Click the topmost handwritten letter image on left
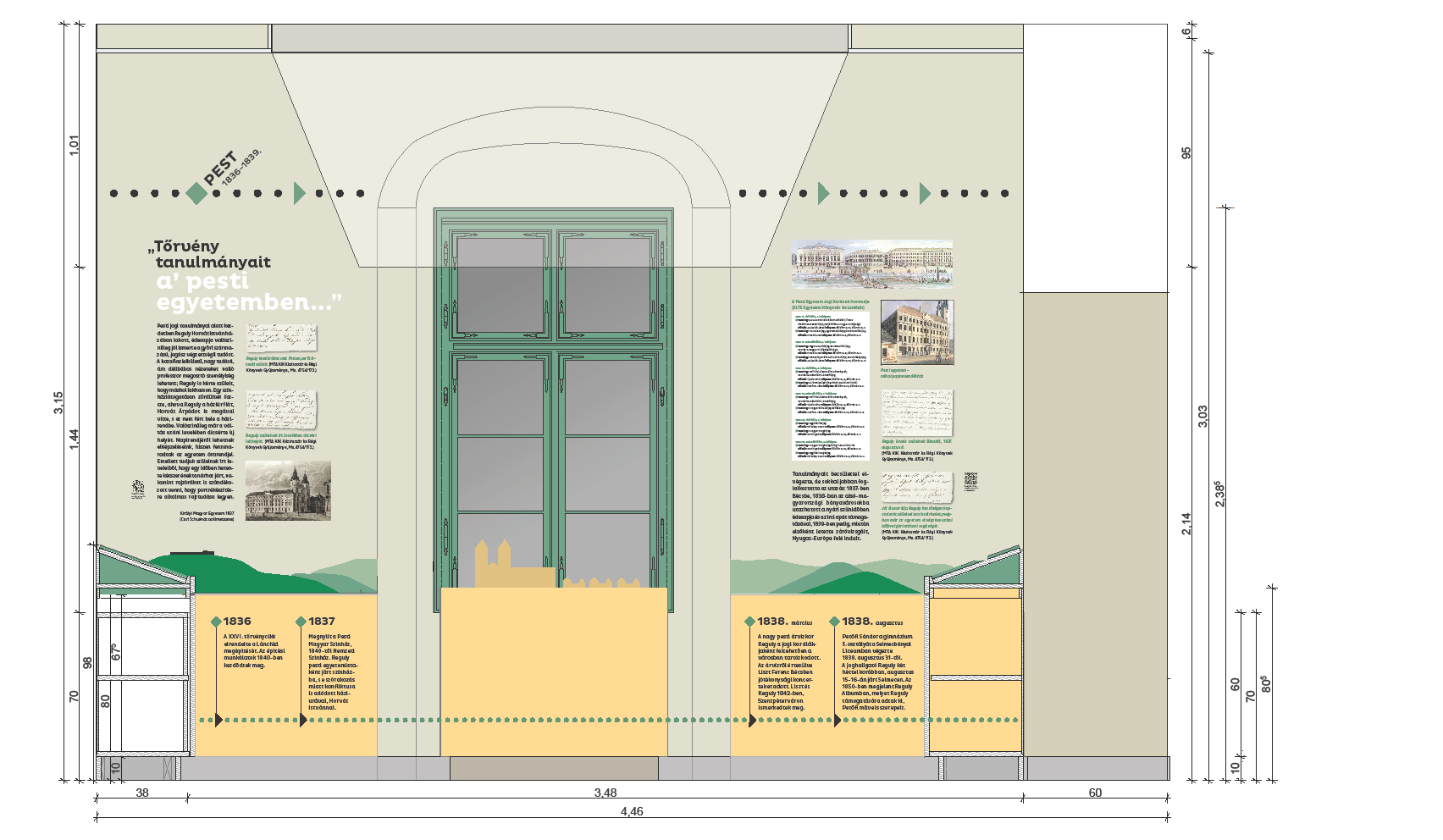 [281, 337]
